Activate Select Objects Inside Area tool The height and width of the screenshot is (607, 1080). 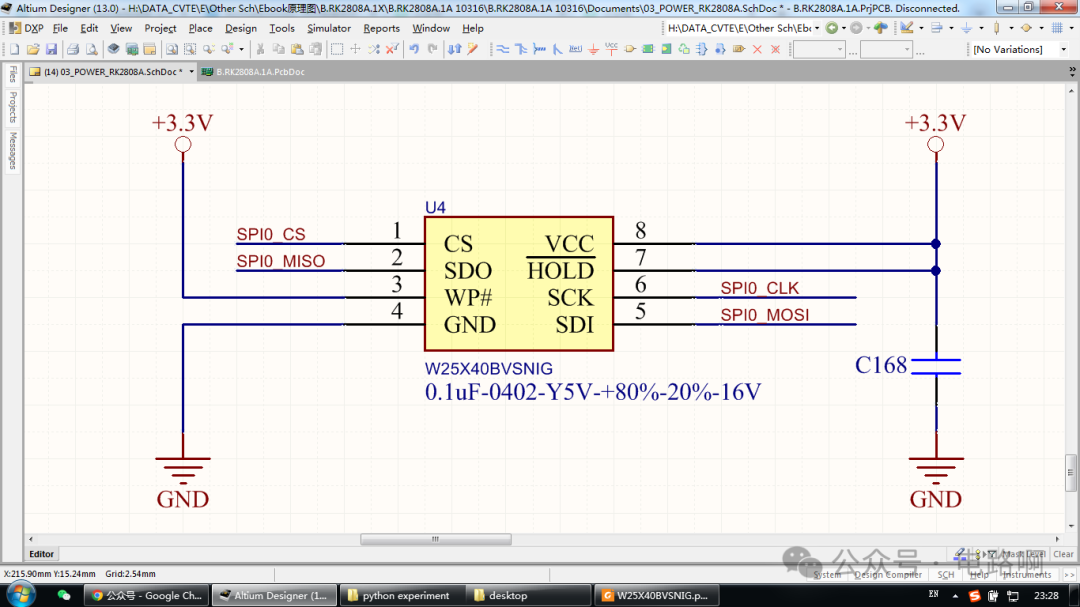[x=337, y=50]
